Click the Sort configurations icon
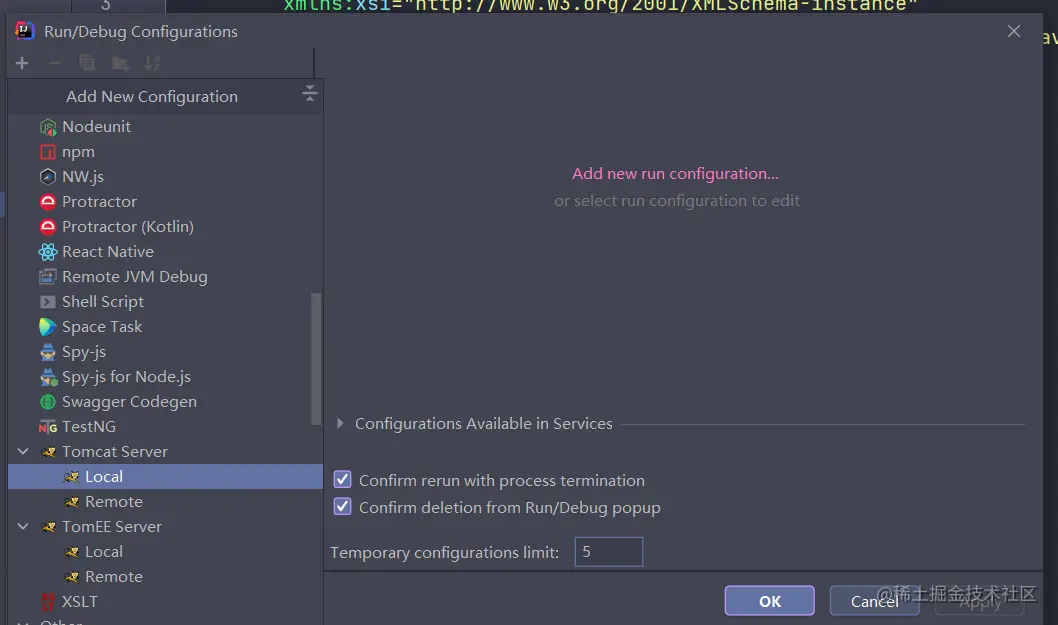 point(152,63)
